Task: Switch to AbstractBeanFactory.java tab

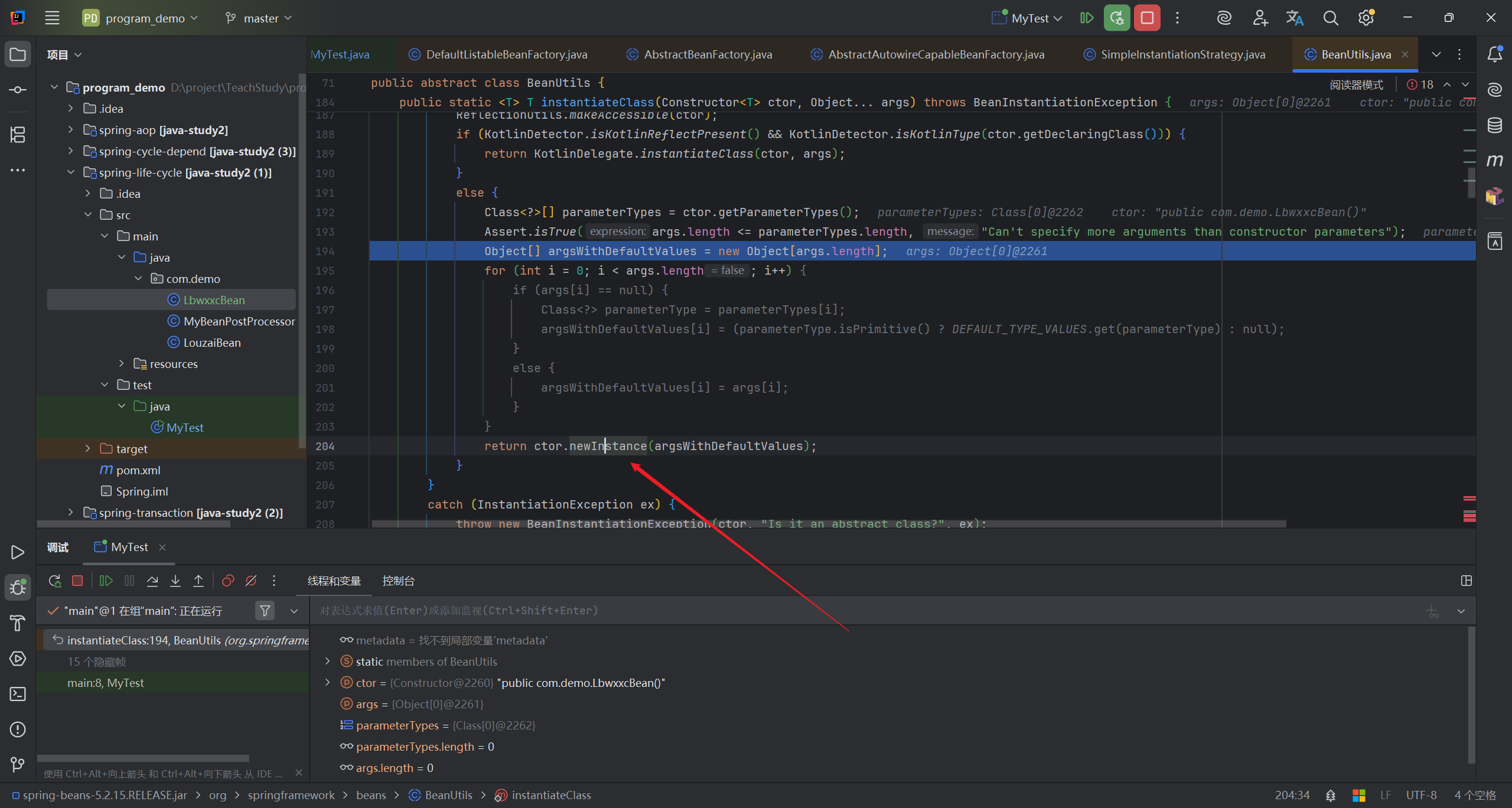Action: [708, 54]
